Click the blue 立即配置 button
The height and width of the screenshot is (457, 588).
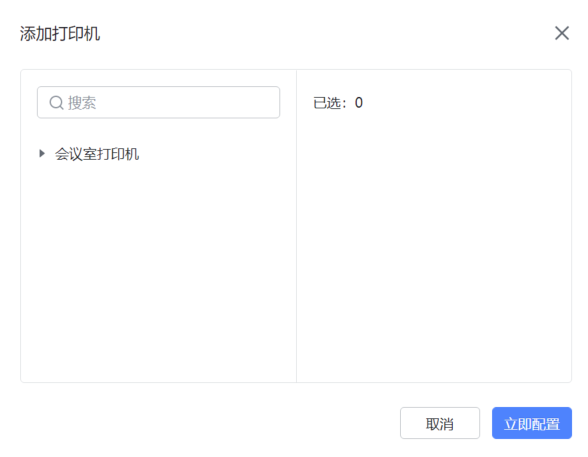click(x=531, y=423)
